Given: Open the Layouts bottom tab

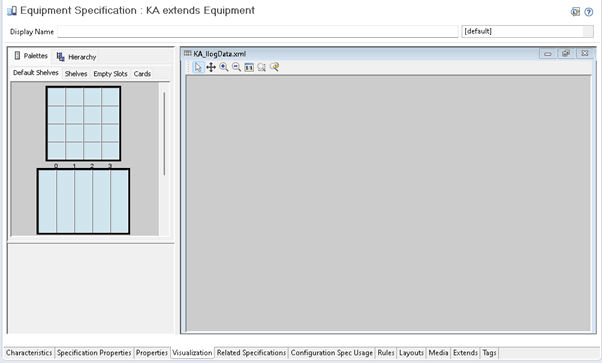Looking at the screenshot, I should [x=411, y=353].
